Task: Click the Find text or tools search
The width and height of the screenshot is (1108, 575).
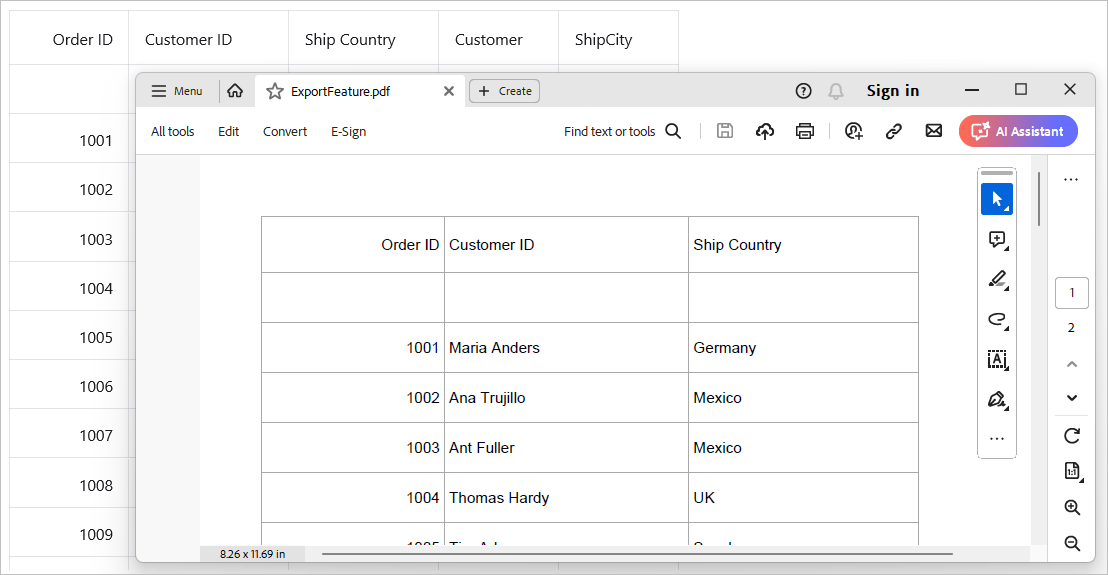Action: tap(622, 131)
